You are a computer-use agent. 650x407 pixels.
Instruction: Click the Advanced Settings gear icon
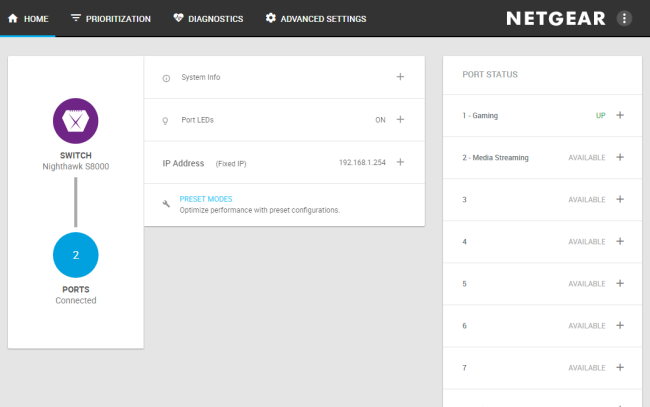(271, 18)
